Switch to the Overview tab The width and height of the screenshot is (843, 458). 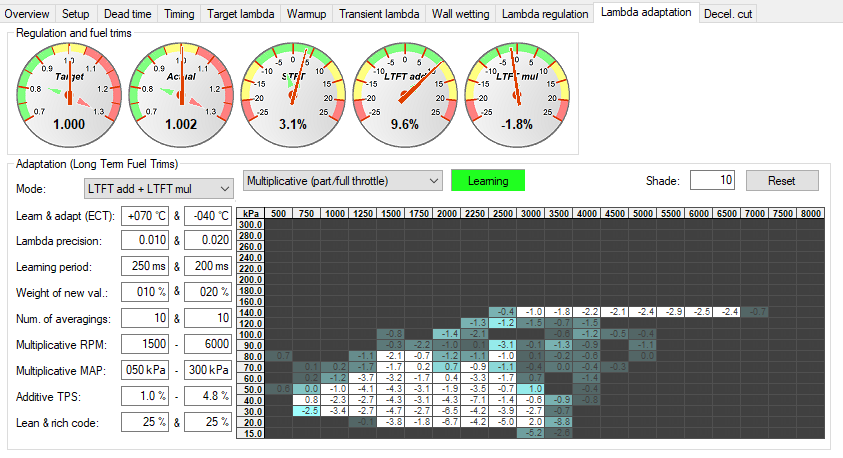(x=27, y=14)
